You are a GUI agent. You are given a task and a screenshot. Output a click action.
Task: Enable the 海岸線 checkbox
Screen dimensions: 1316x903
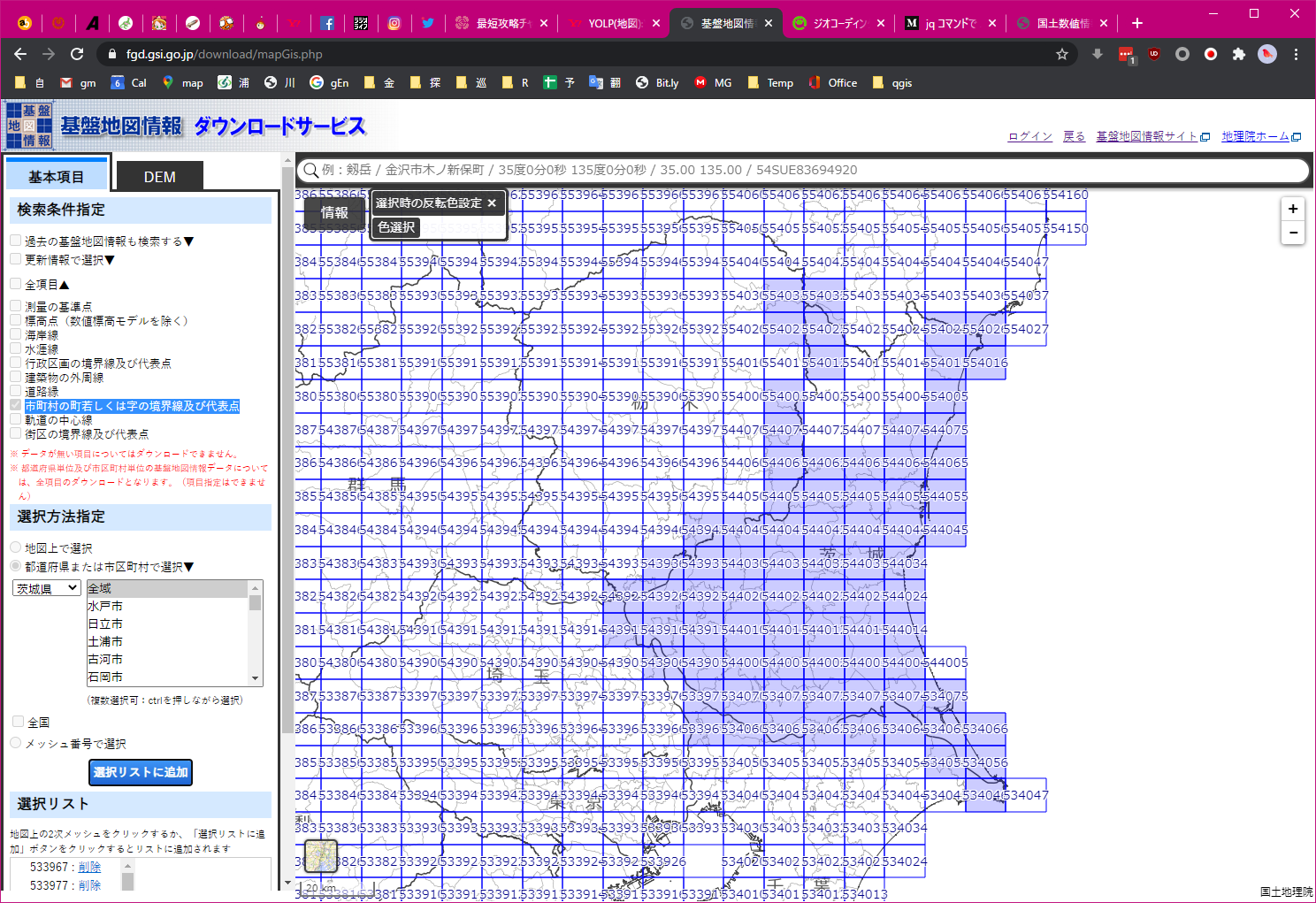pos(16,334)
